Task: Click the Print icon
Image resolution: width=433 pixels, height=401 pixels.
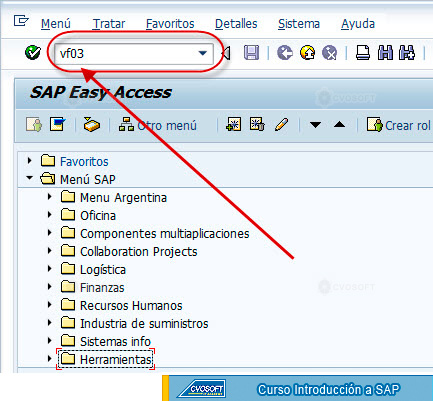Action: 363,53
